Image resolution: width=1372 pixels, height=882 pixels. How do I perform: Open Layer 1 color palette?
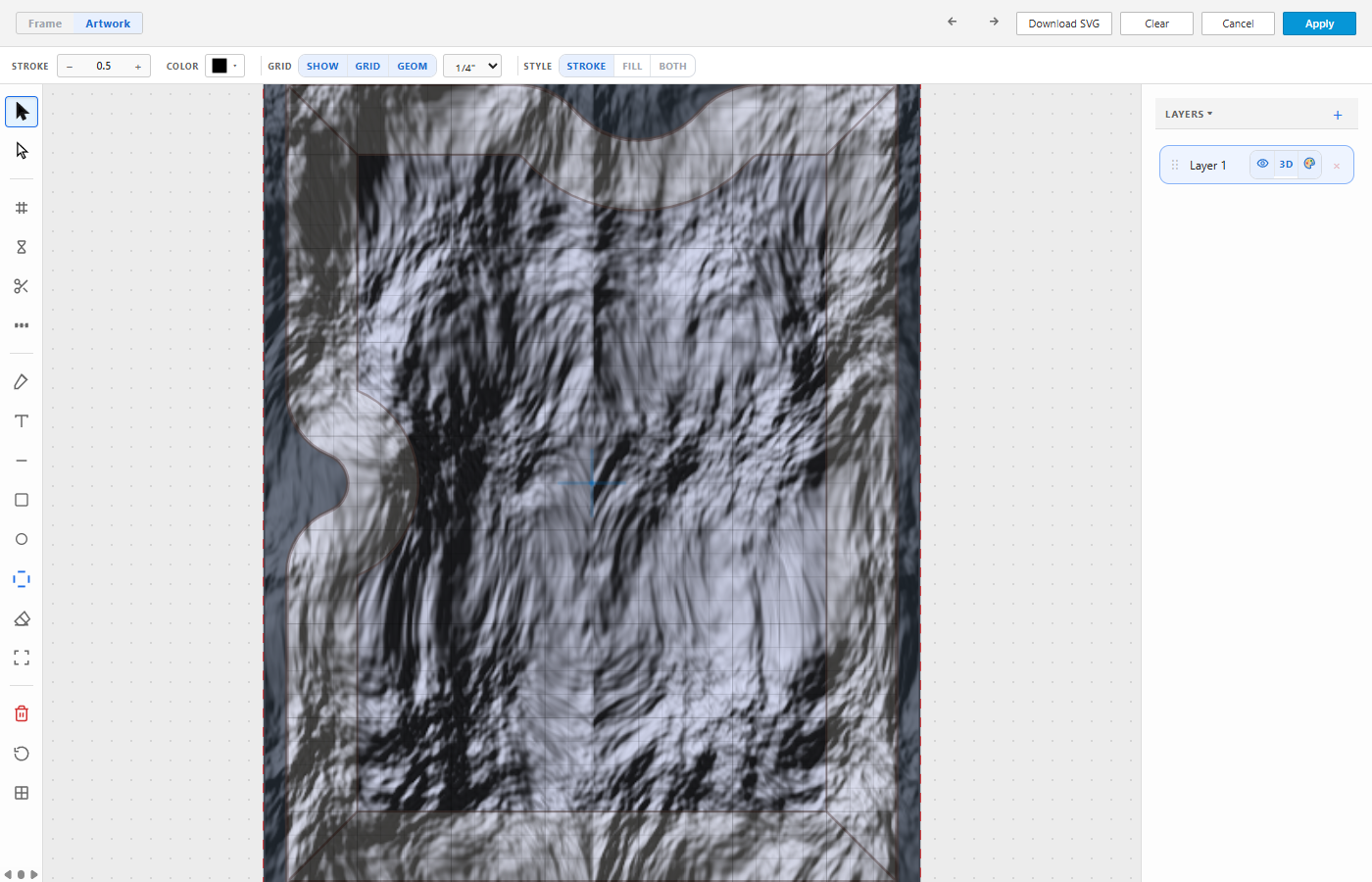tap(1309, 164)
